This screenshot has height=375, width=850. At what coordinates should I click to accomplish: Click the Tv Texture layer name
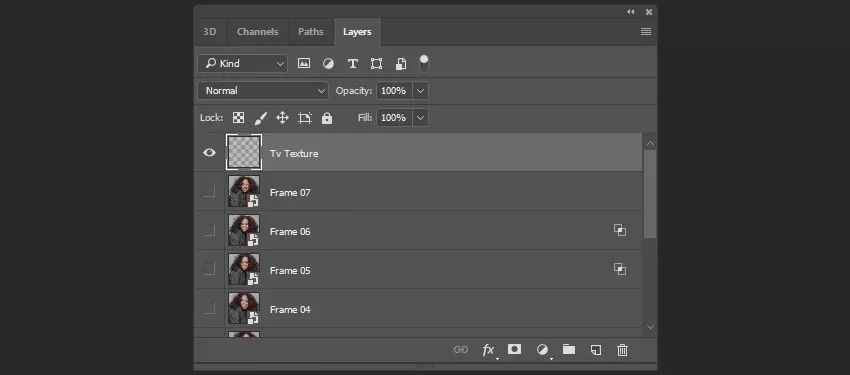tap(294, 153)
